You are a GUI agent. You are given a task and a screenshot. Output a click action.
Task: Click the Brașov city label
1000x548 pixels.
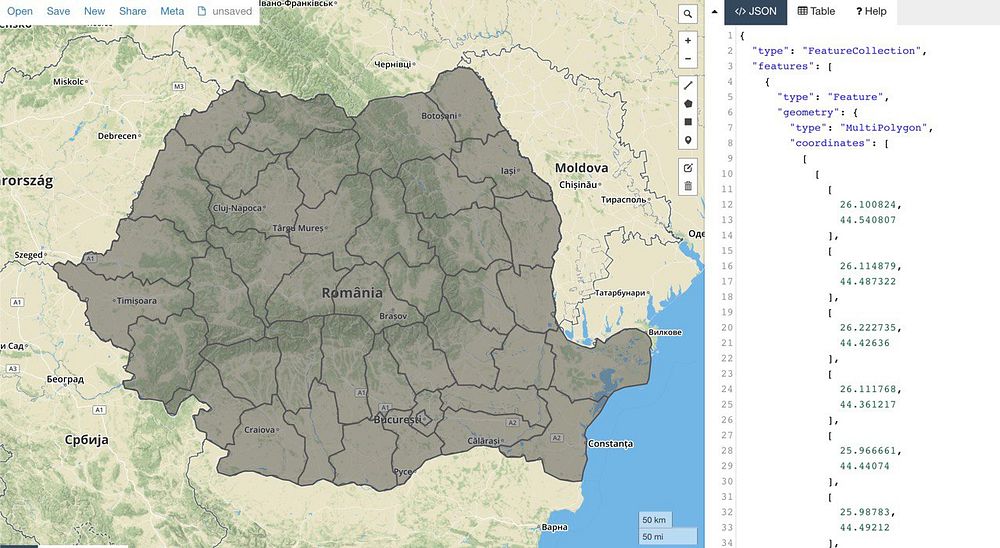(x=393, y=316)
